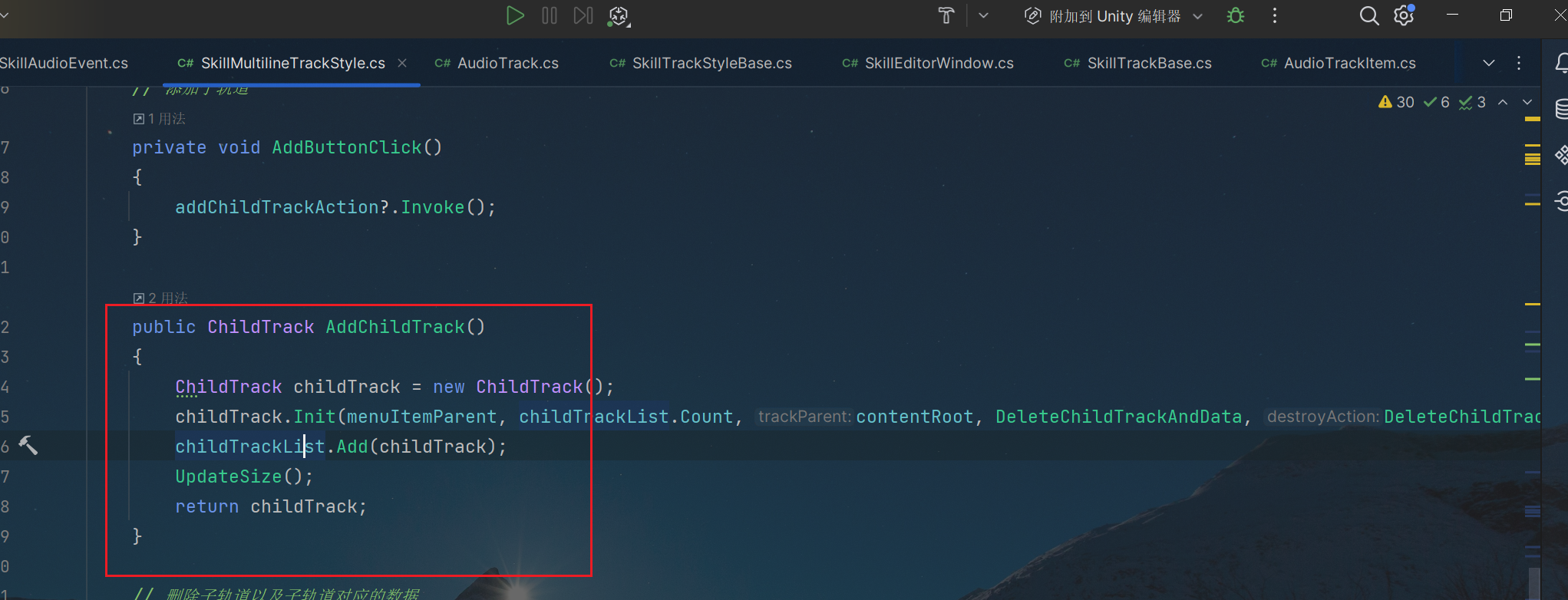This screenshot has height=600, width=1568.
Task: Open the Unity actions icon
Action: coord(619,16)
